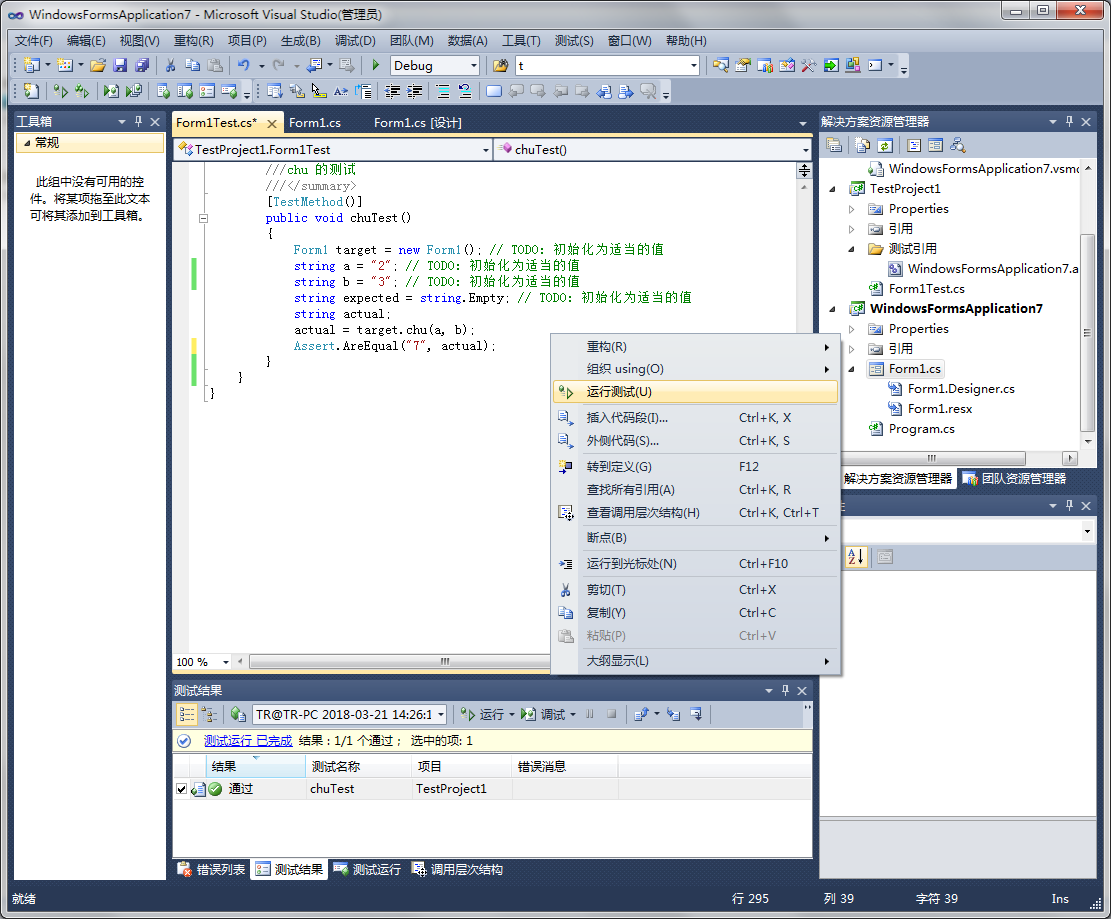Toggle the checkbox for chuTest result row

click(181, 789)
